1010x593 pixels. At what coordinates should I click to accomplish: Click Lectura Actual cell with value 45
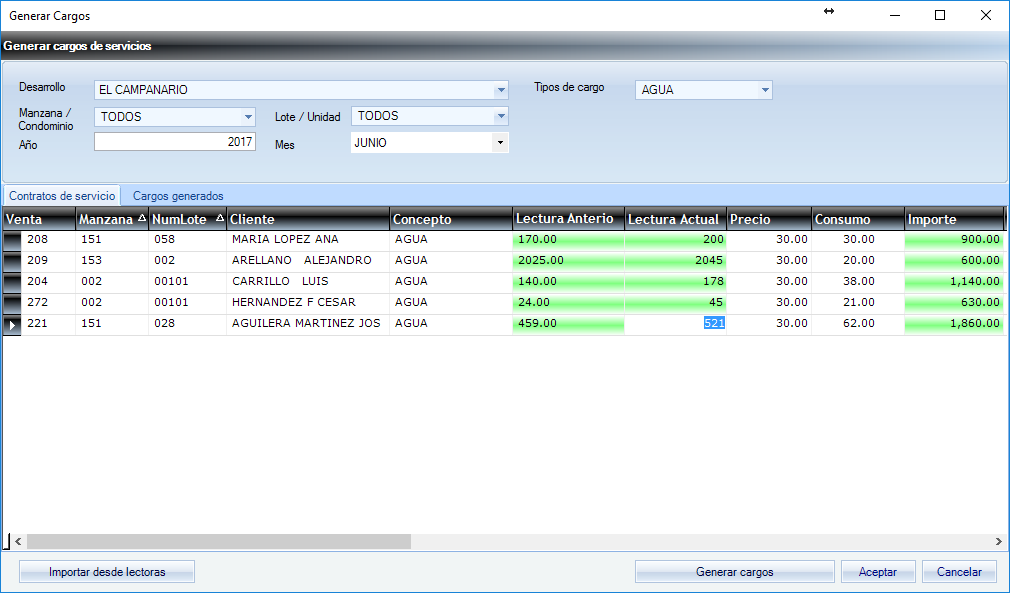coord(675,303)
